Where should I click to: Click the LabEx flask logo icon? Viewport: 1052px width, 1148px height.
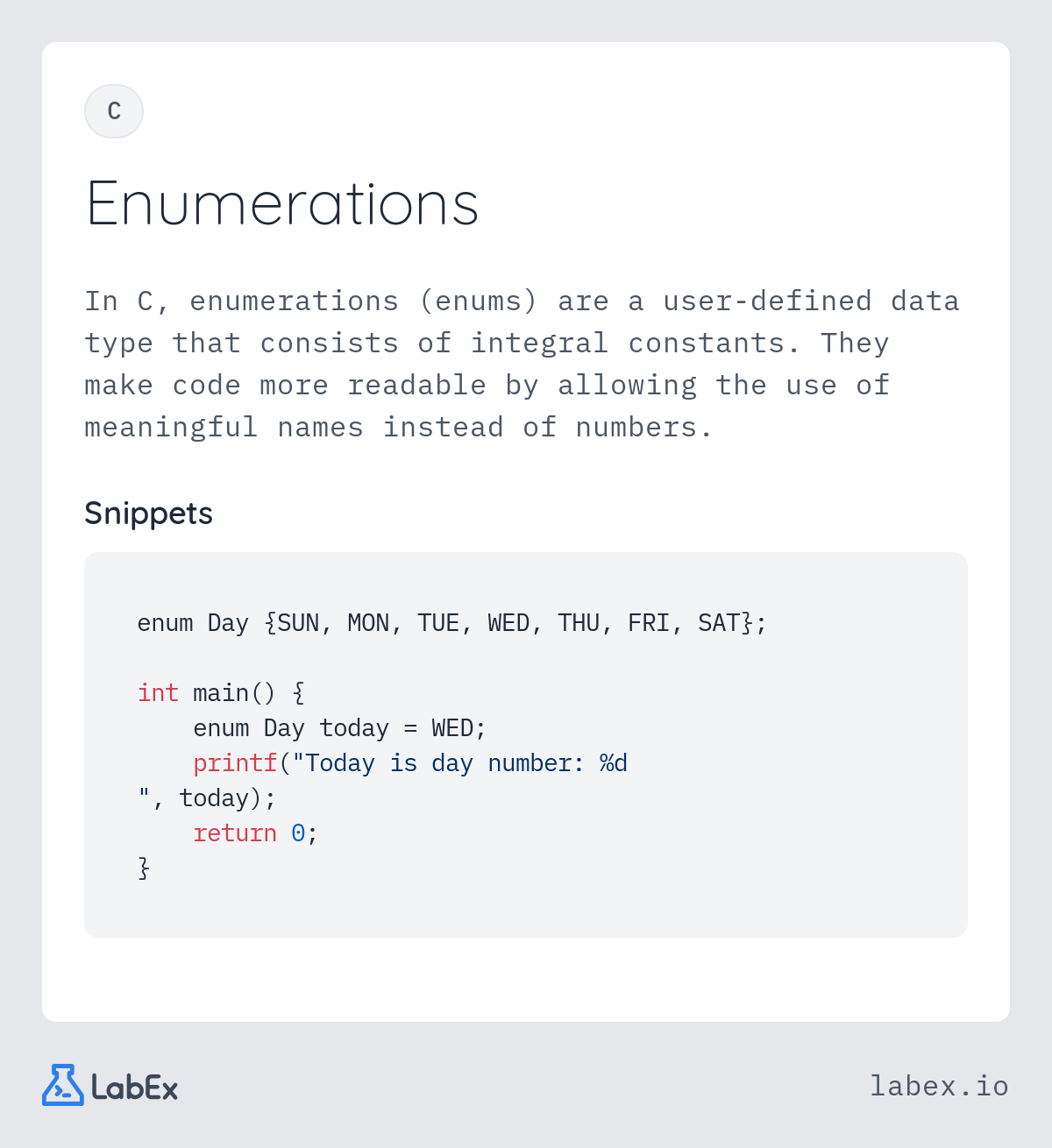tap(63, 1085)
